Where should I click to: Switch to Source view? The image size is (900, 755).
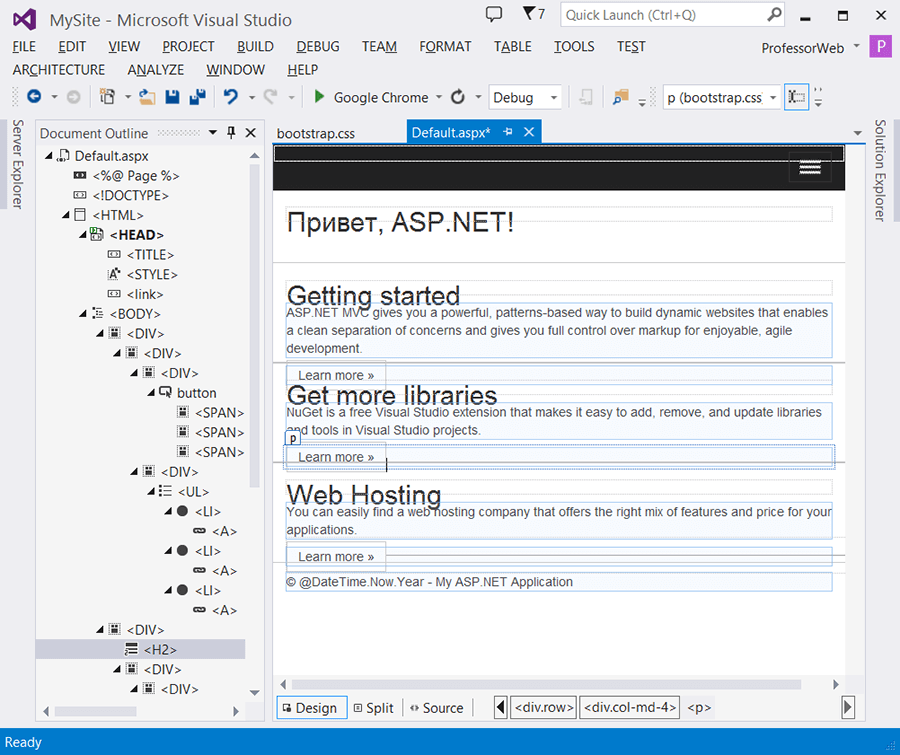(x=437, y=708)
